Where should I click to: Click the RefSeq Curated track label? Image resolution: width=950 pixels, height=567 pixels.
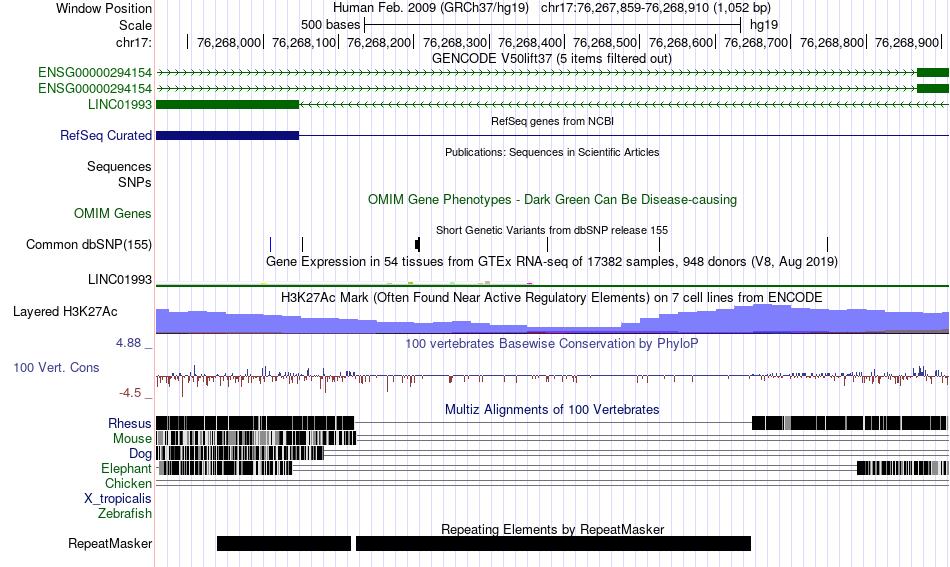[105, 136]
